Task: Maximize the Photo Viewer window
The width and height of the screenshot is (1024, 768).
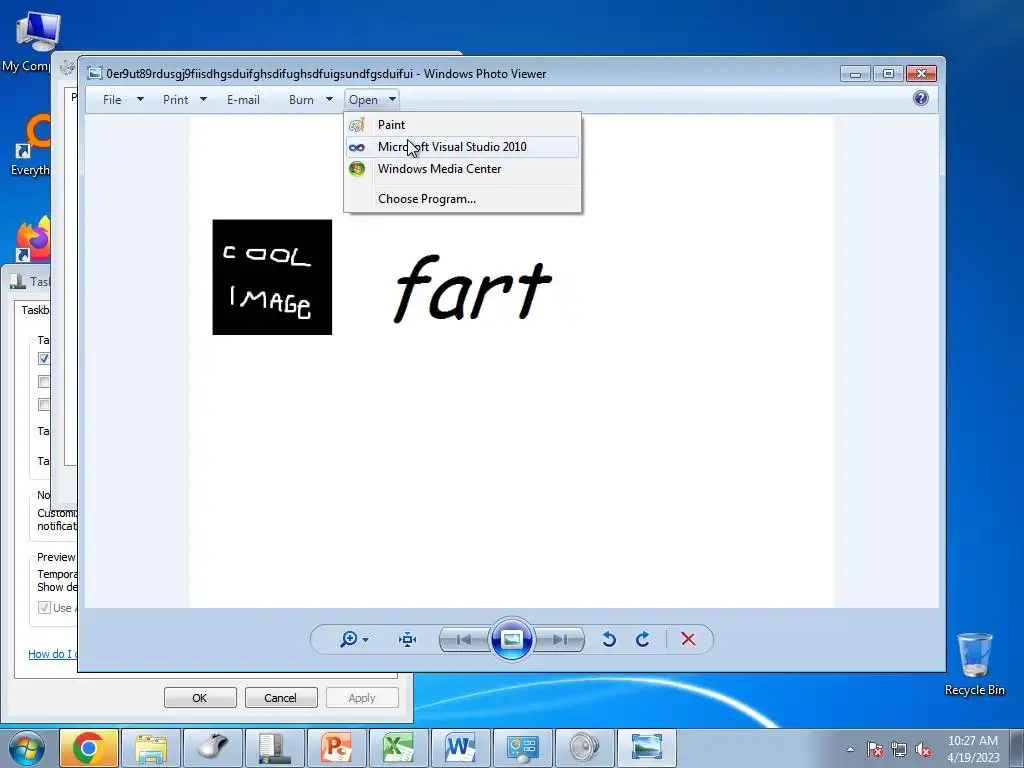Action: coord(888,73)
